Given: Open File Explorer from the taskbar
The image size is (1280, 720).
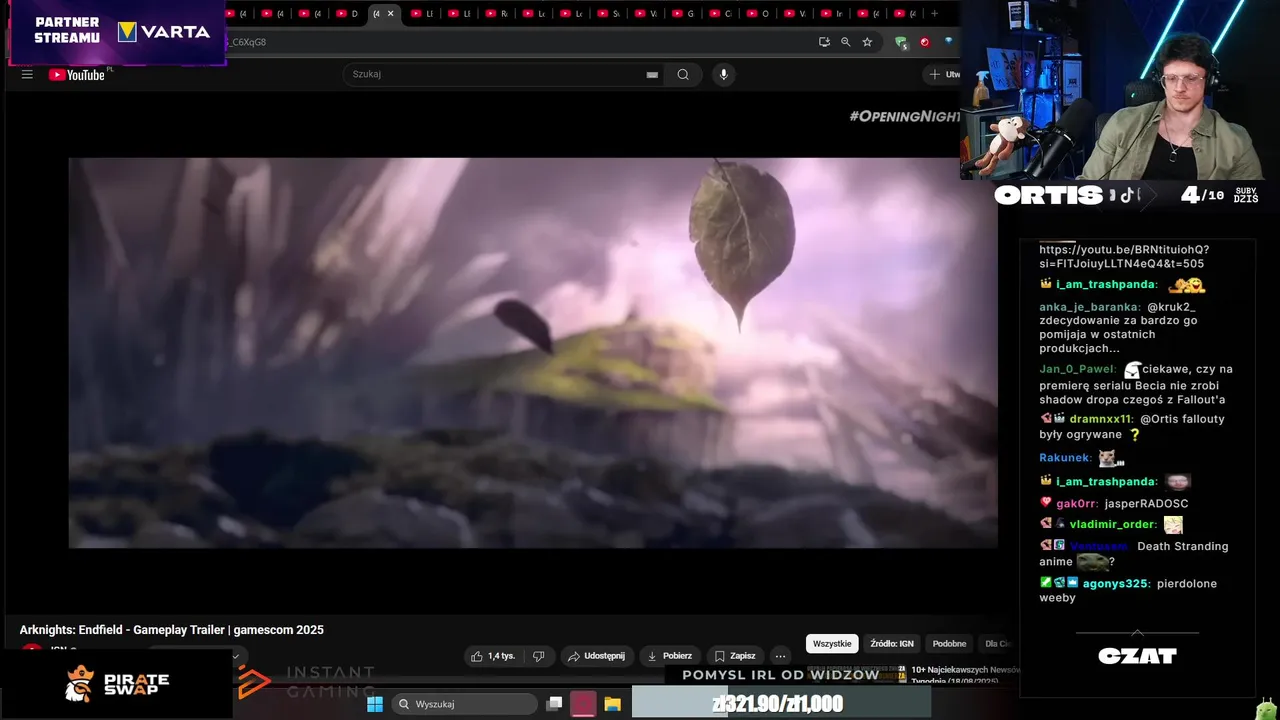Looking at the screenshot, I should (612, 704).
